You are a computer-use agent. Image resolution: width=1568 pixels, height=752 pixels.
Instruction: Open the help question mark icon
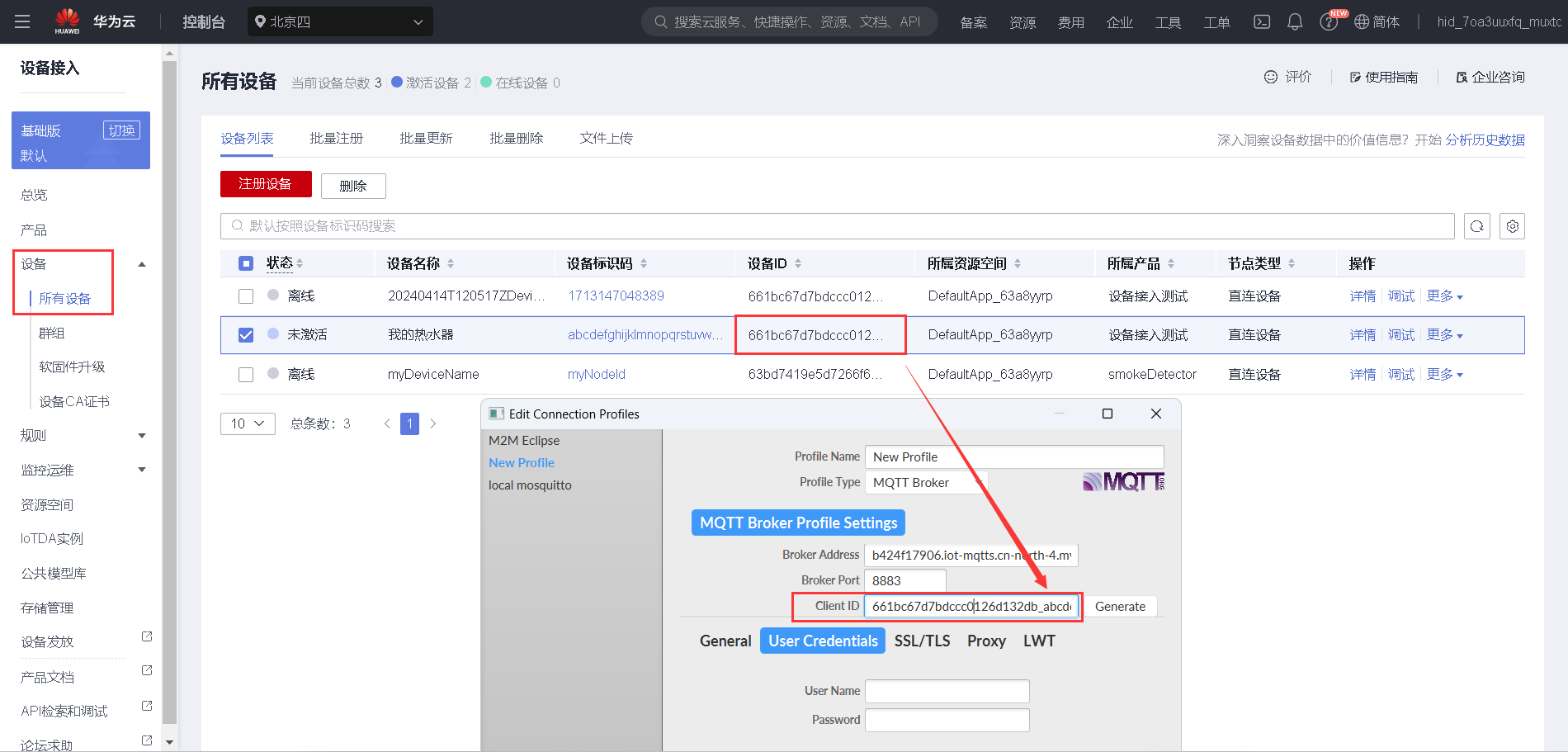[1328, 22]
